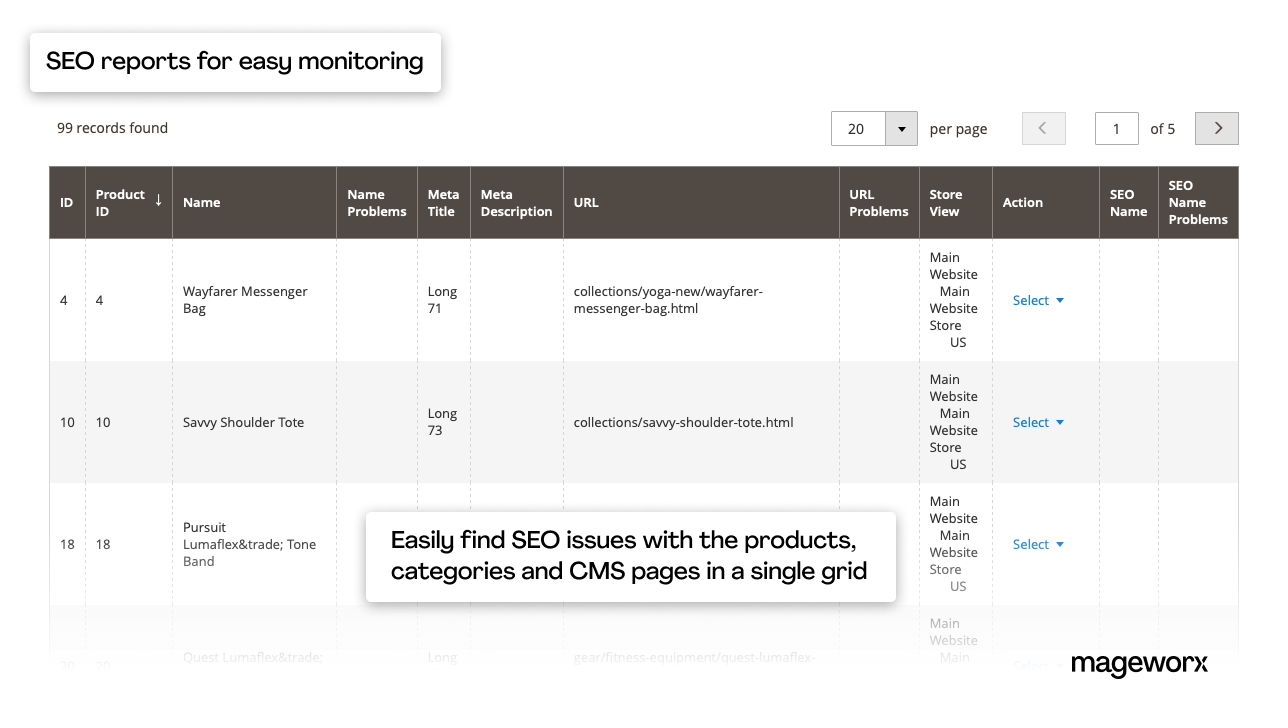
Task: Select the savvy-shoulder-tote.html URL link
Action: (683, 422)
